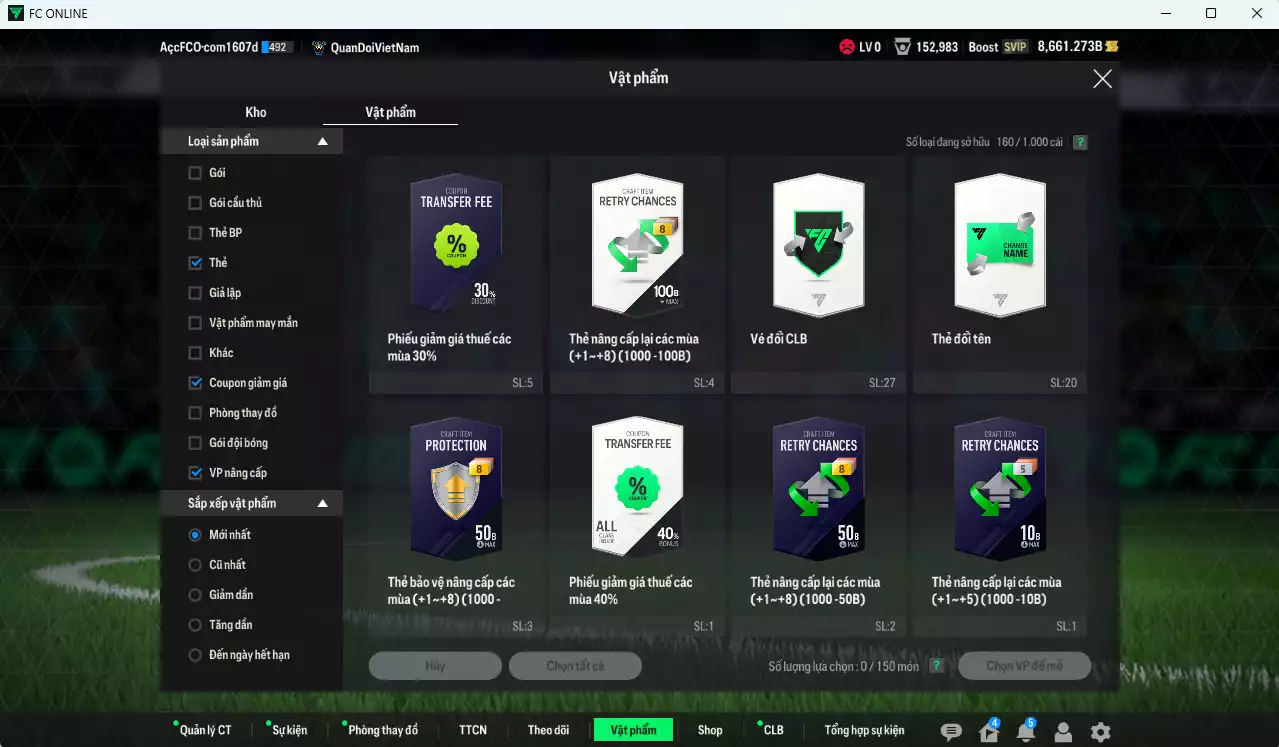Click the Chọn tất cả button
The image size is (1279, 747).
(575, 666)
